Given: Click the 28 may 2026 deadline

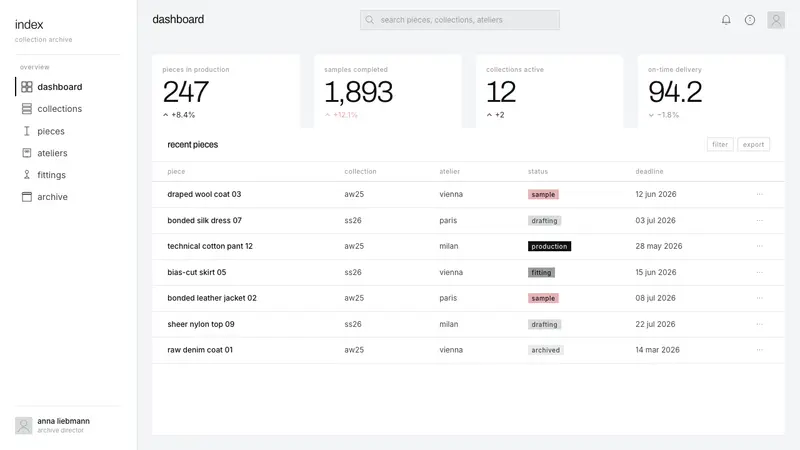Looking at the screenshot, I should [x=658, y=246].
